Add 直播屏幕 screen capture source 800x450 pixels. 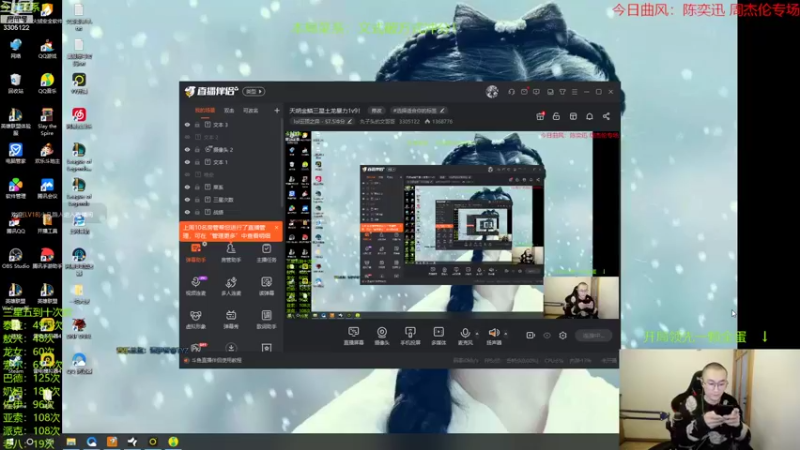(x=353, y=336)
